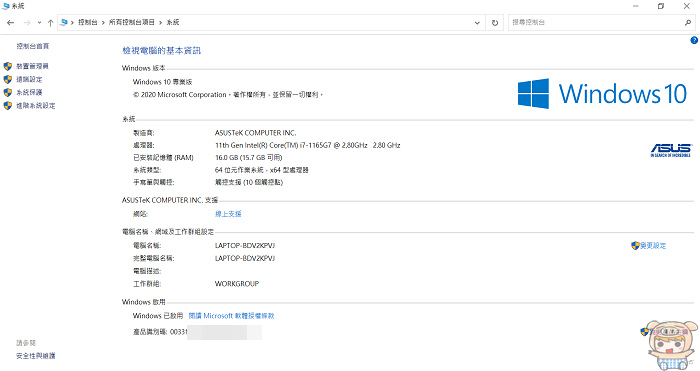Open 裝置管理員 from the sidebar
700x371 pixels.
(33, 66)
